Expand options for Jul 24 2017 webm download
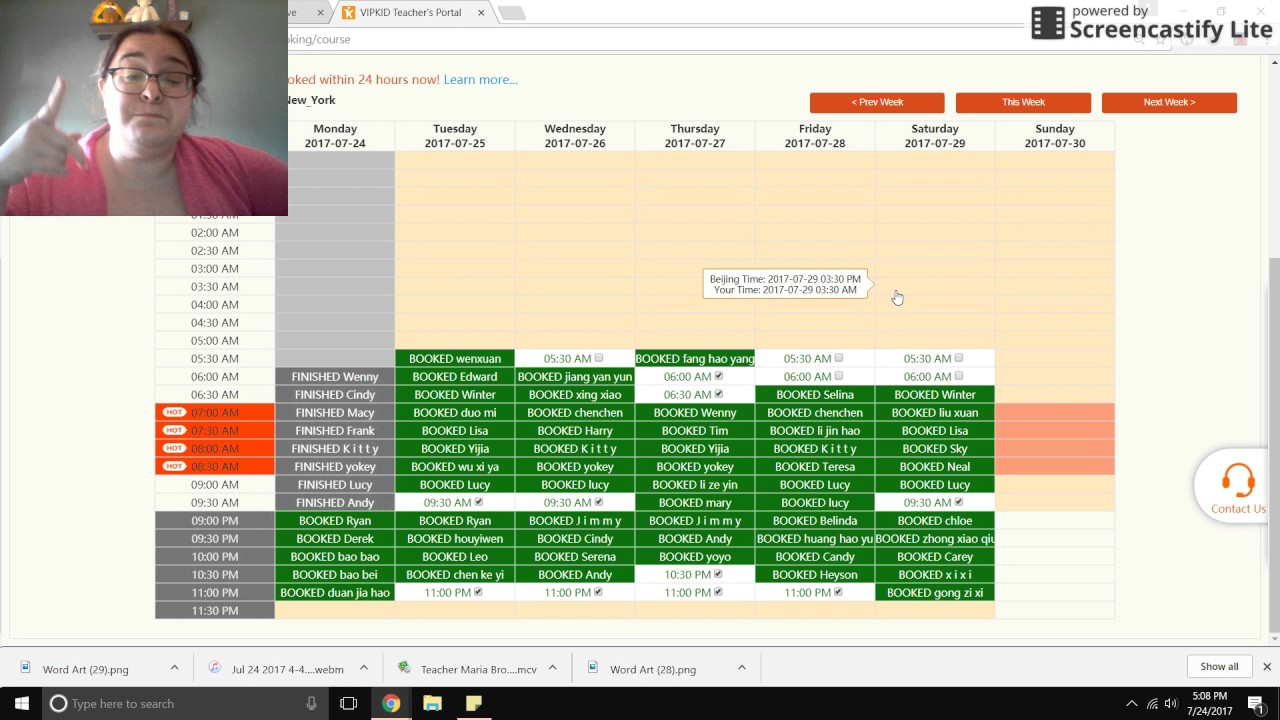The width and height of the screenshot is (1280, 720). pyautogui.click(x=364, y=668)
